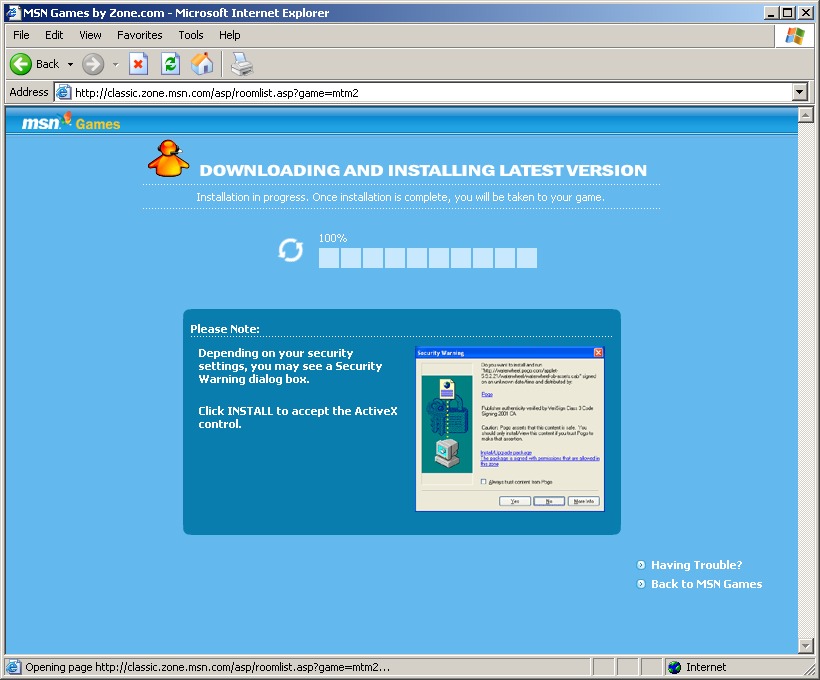Viewport: 820px width, 680px height.
Task: Click the '100%' progress label
Action: tap(333, 238)
